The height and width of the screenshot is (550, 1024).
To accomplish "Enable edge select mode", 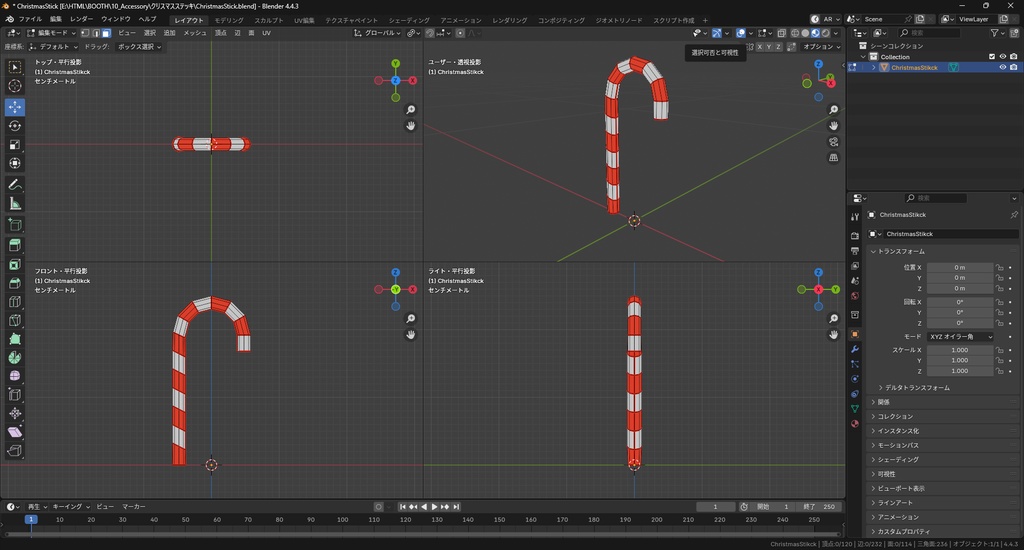I will coord(96,33).
